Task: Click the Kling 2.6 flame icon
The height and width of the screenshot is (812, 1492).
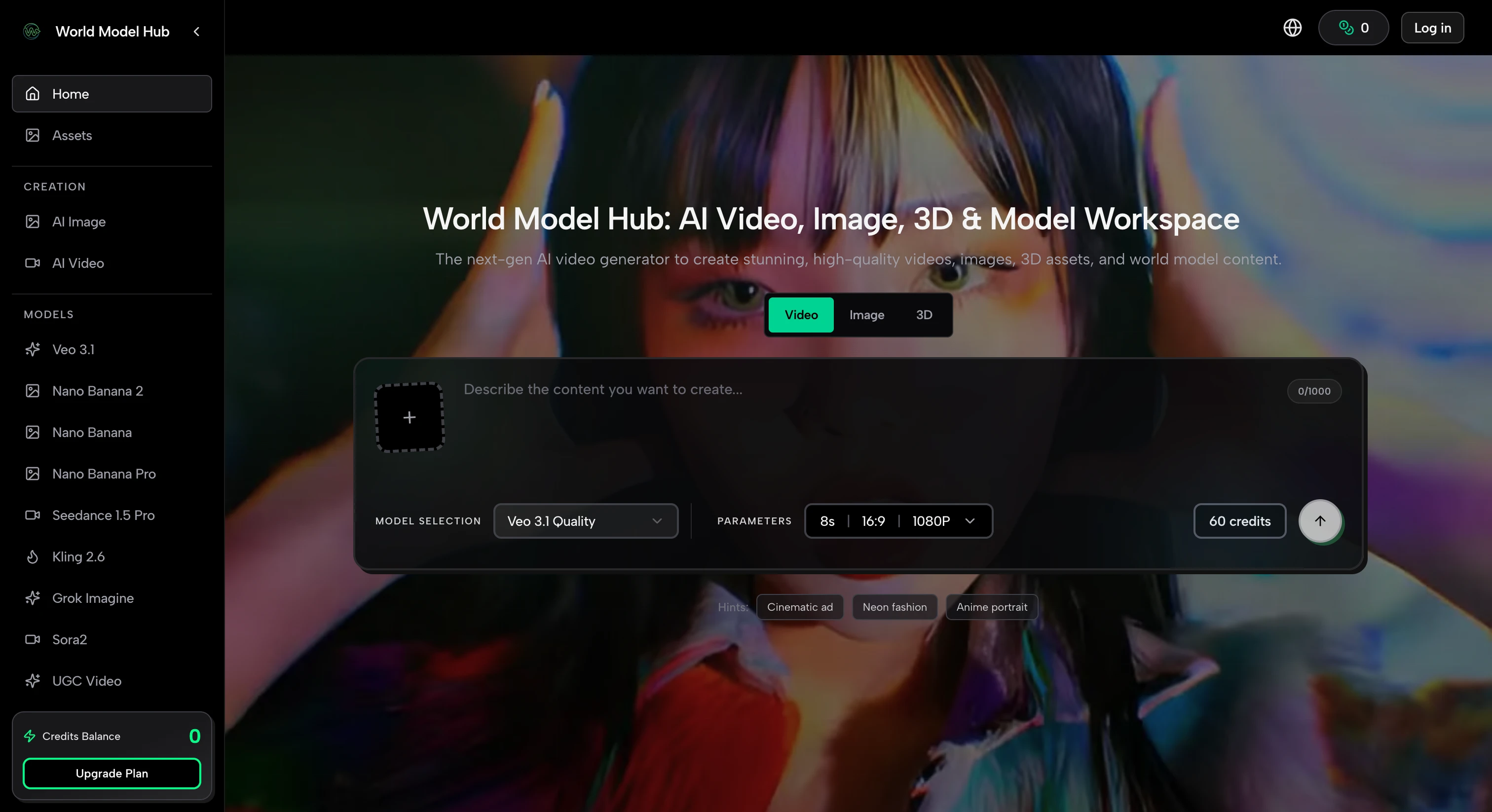Action: (x=33, y=556)
